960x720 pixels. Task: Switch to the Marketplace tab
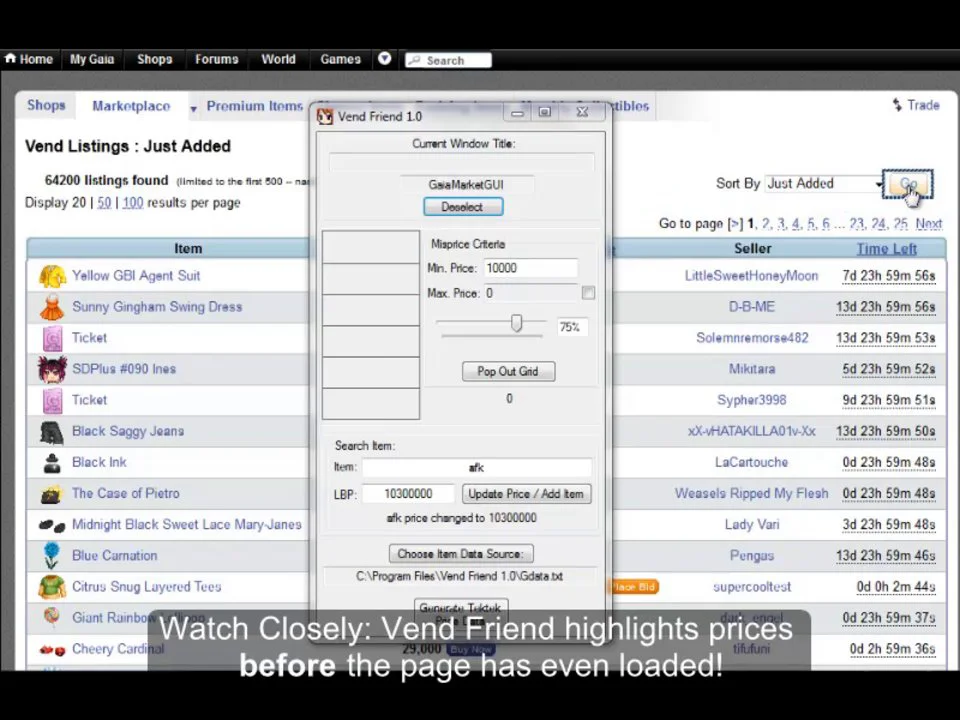[x=131, y=106]
